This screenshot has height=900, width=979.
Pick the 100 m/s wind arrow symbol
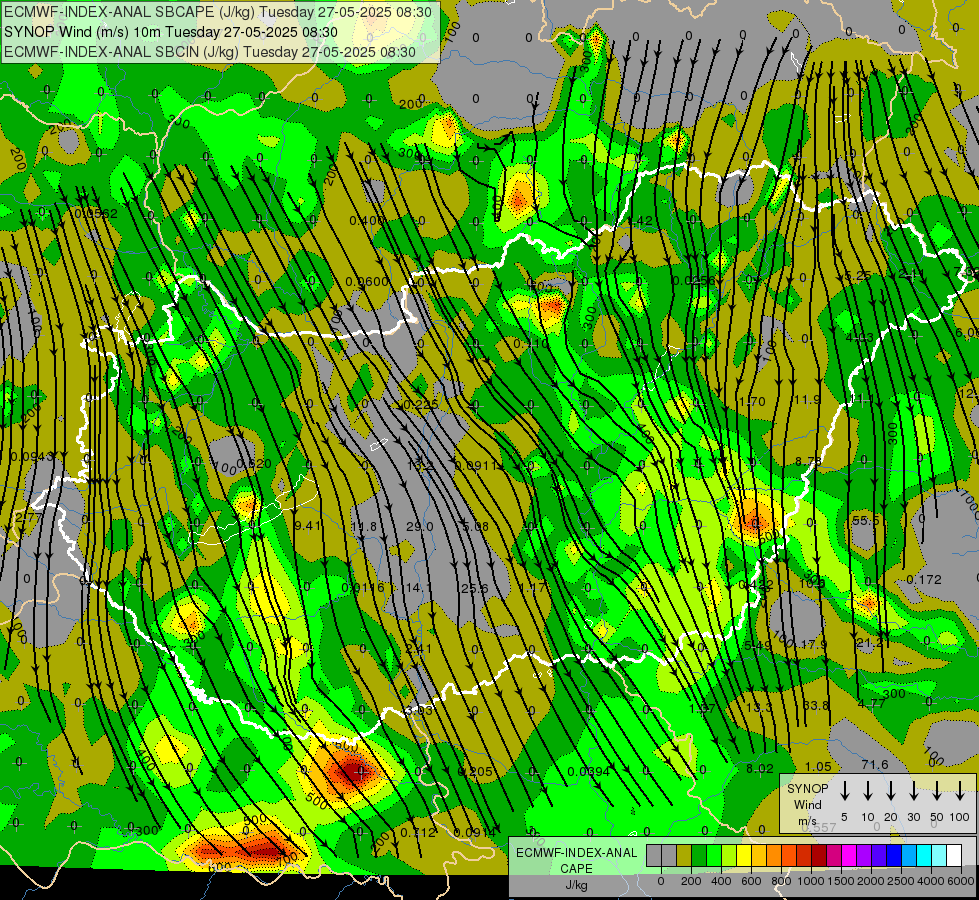point(960,791)
